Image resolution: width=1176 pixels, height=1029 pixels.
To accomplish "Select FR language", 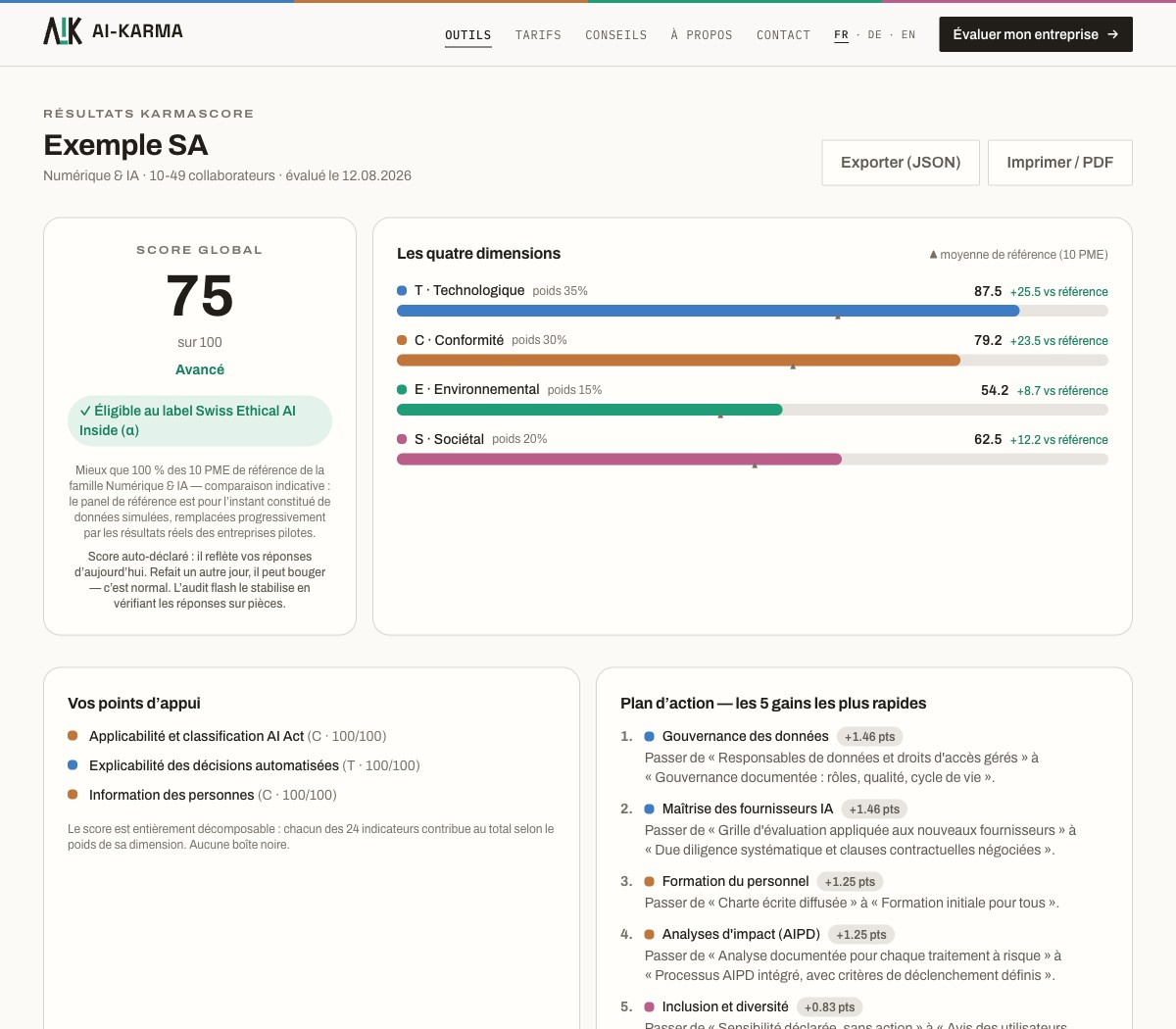I will tap(841, 34).
